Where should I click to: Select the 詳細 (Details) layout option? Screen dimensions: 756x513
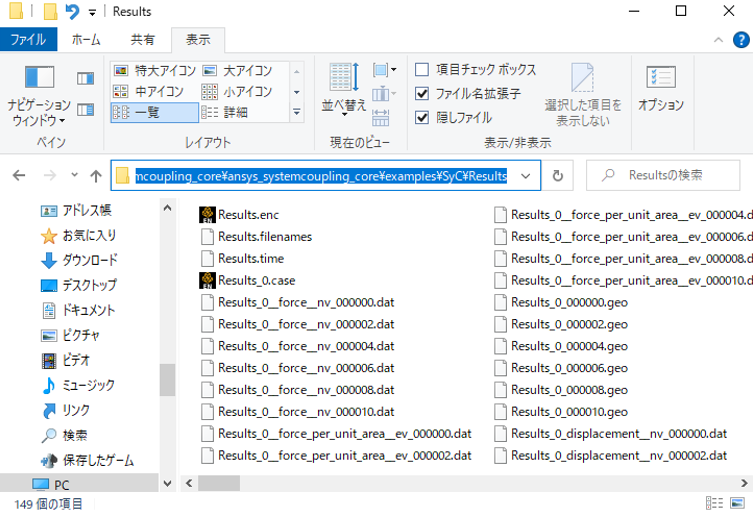[x=226, y=113]
